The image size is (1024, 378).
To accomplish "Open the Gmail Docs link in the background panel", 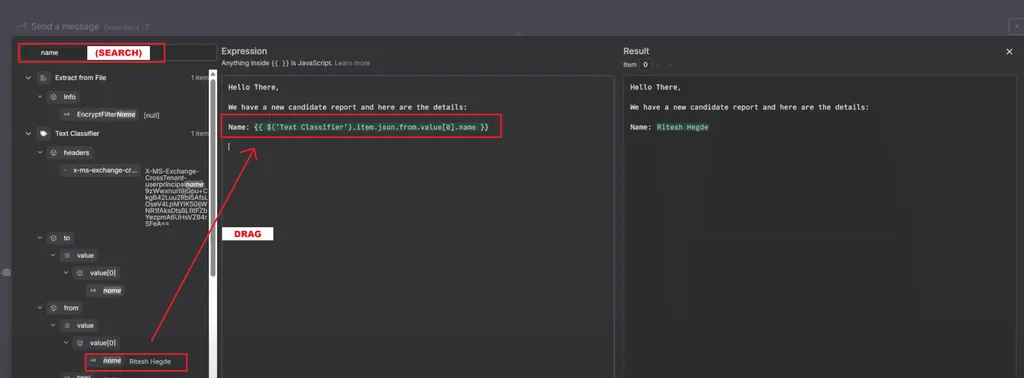I will click(126, 27).
